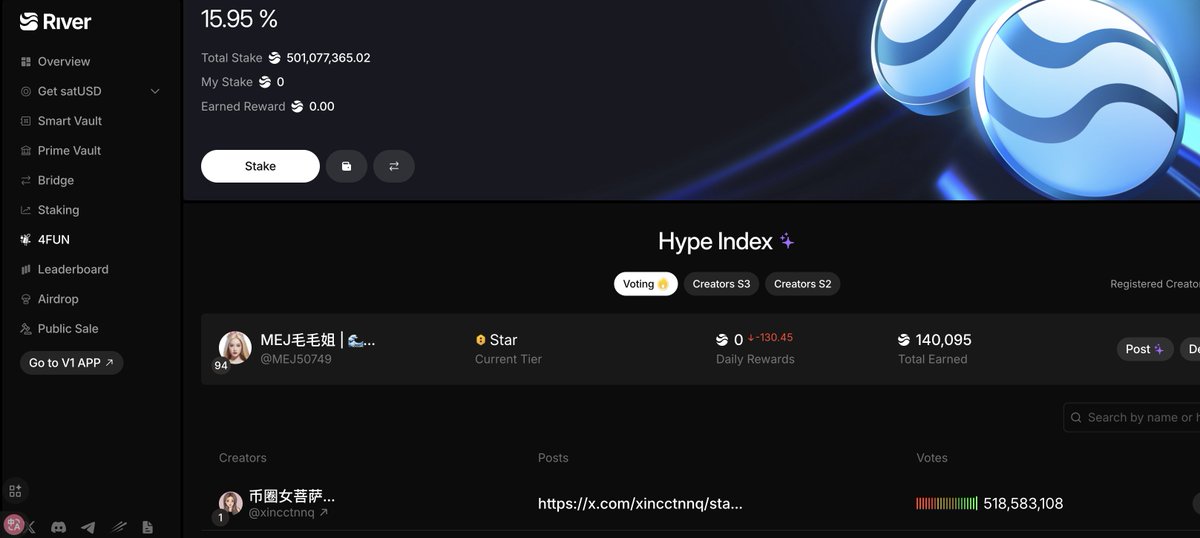Click the Earned Reward 0.00 value
This screenshot has width=1200, height=538.
pyautogui.click(x=322, y=106)
